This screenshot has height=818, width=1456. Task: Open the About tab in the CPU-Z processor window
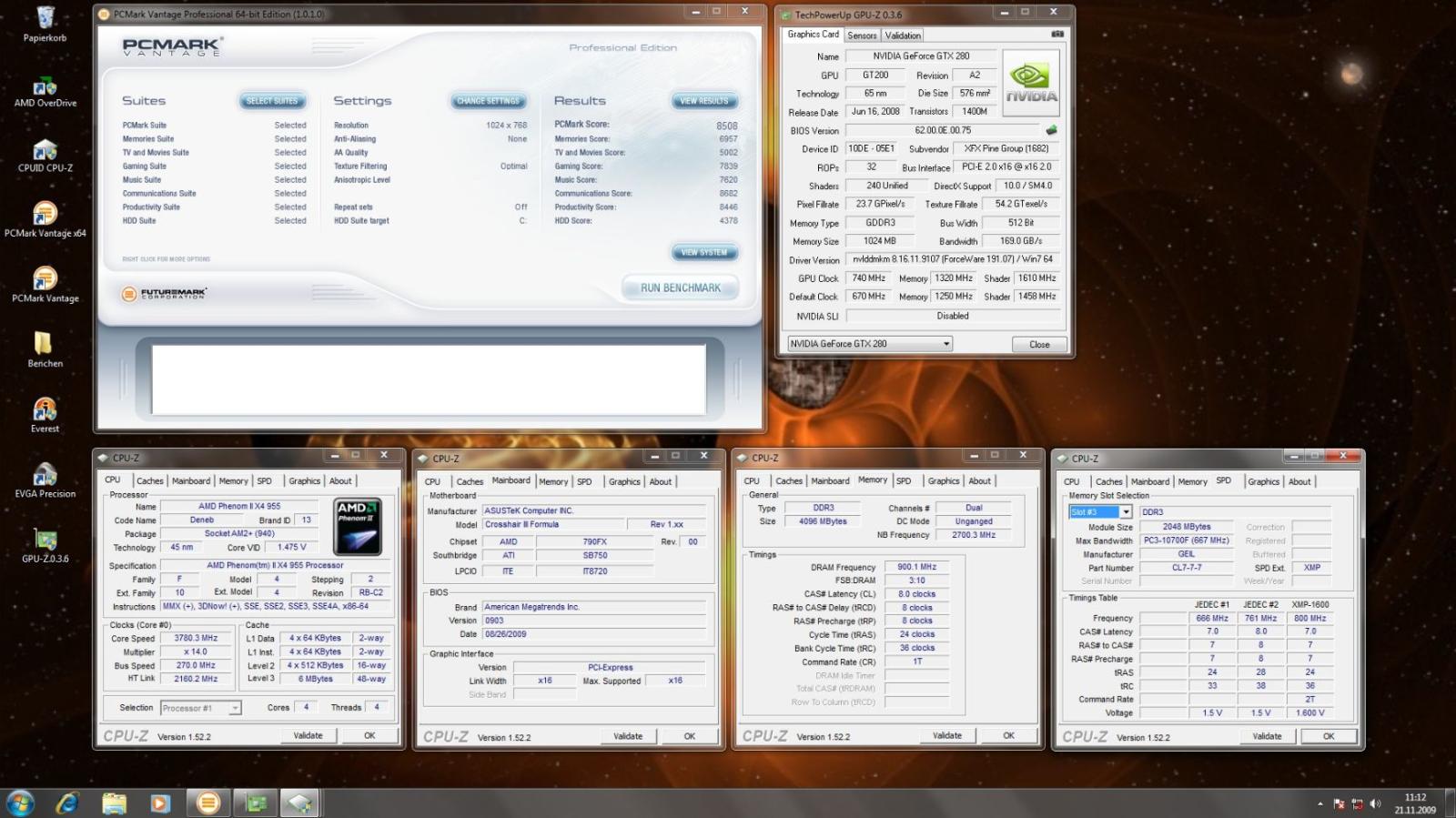[340, 481]
